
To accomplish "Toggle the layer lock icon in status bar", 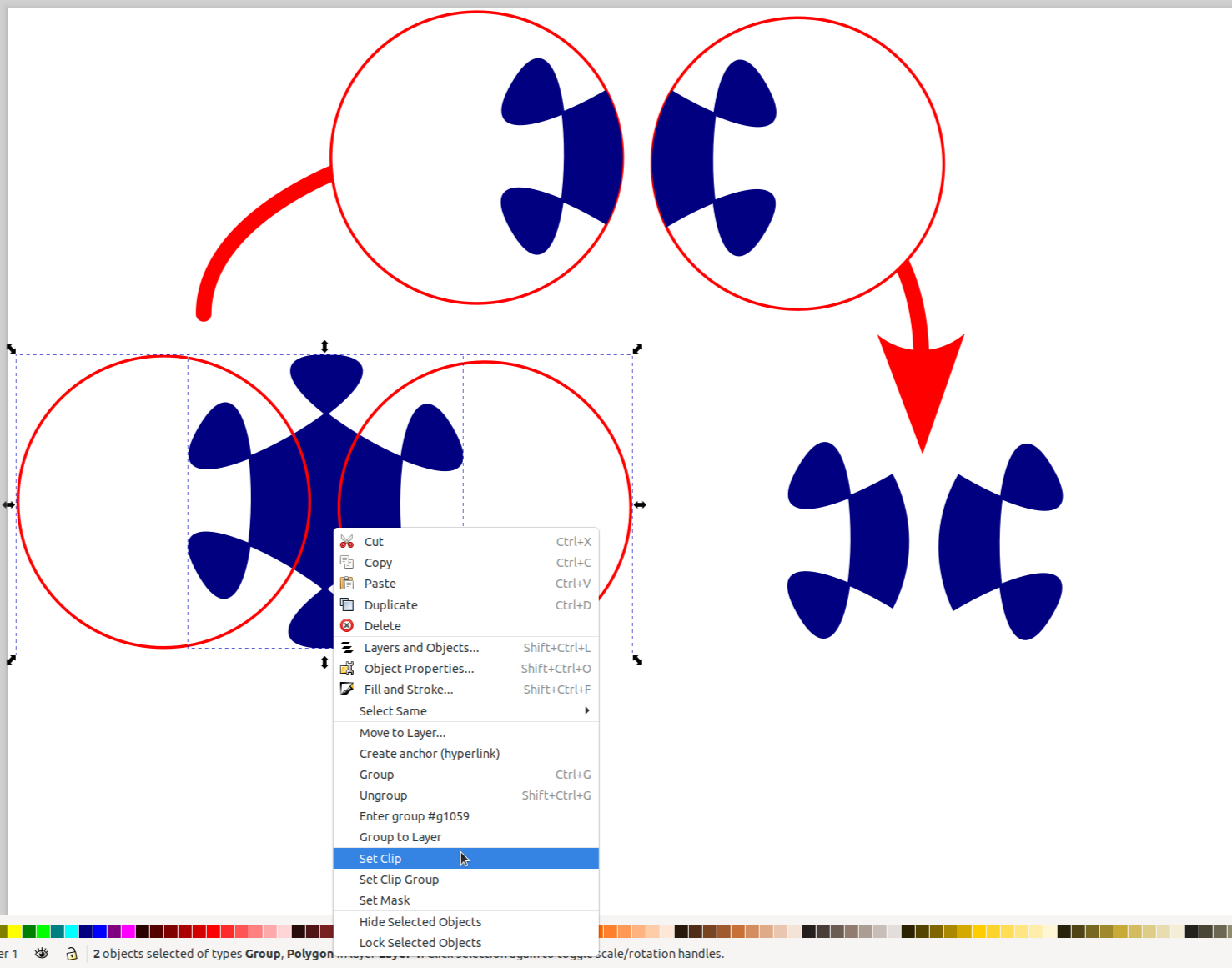I will coord(72,954).
